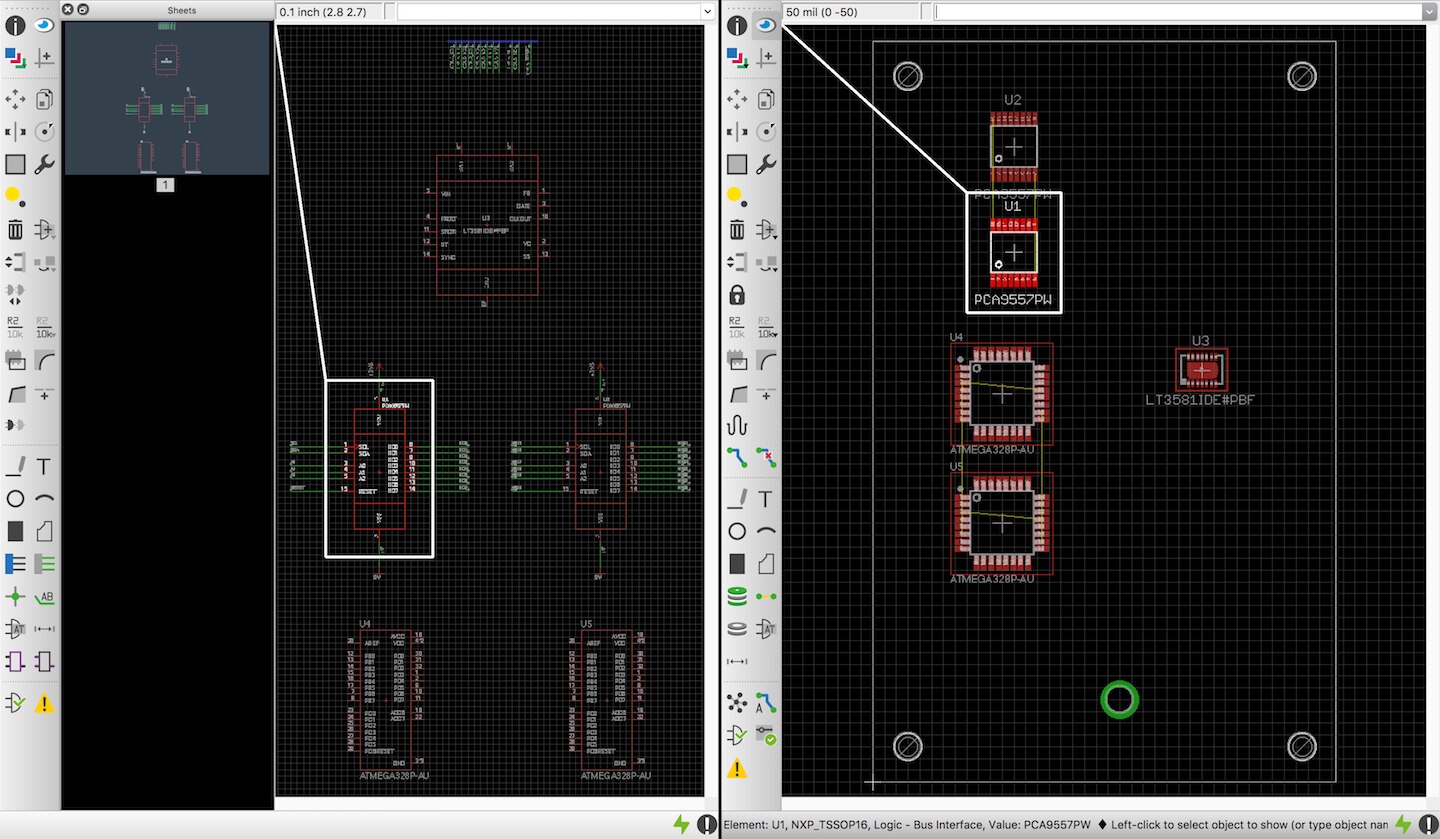Select the Via tool in the board toolbar
This screenshot has height=839, width=1440.
[x=737, y=597]
